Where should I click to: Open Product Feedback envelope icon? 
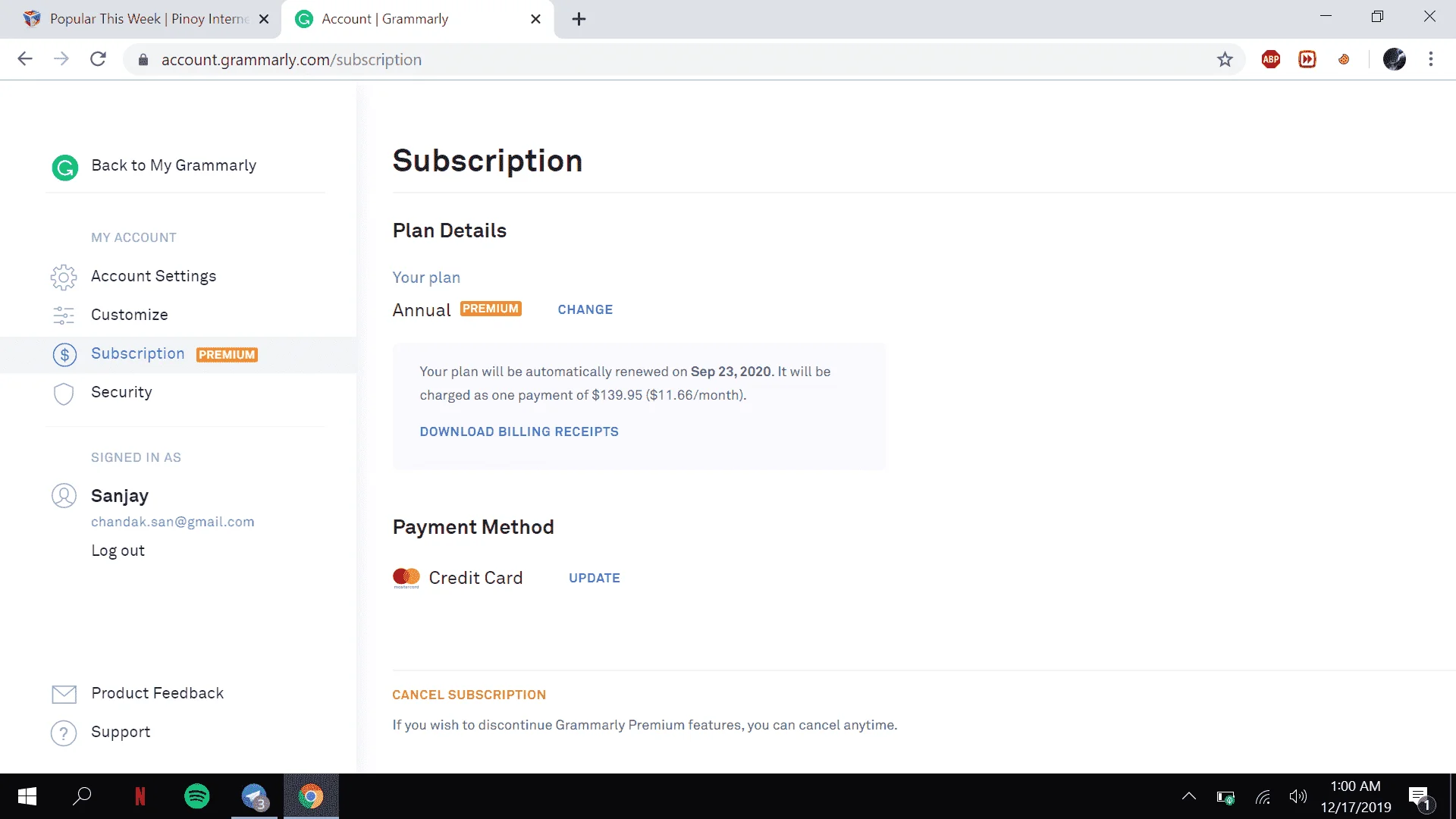click(x=64, y=694)
